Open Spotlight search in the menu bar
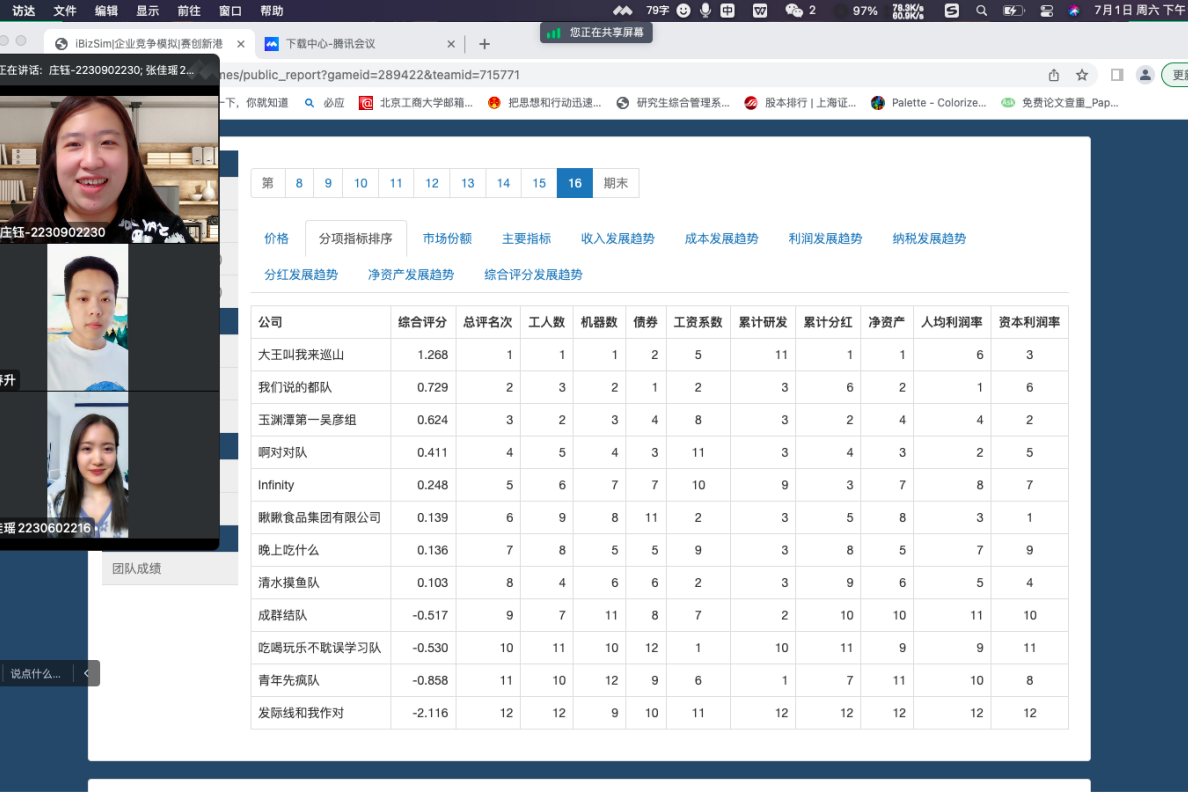 click(981, 11)
